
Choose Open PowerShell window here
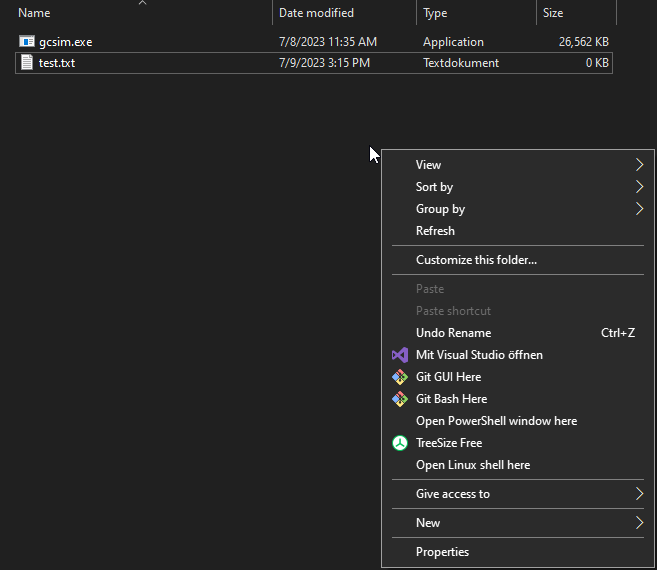496,421
